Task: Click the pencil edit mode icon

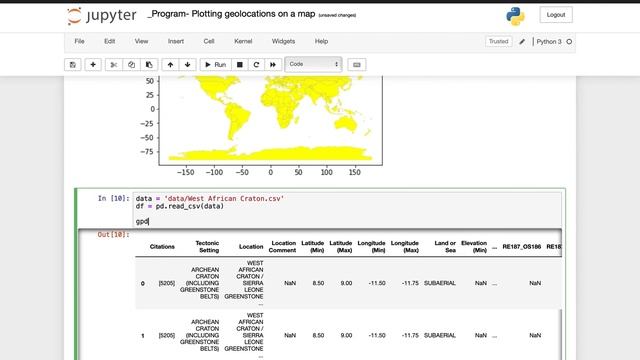Action: 522,41
